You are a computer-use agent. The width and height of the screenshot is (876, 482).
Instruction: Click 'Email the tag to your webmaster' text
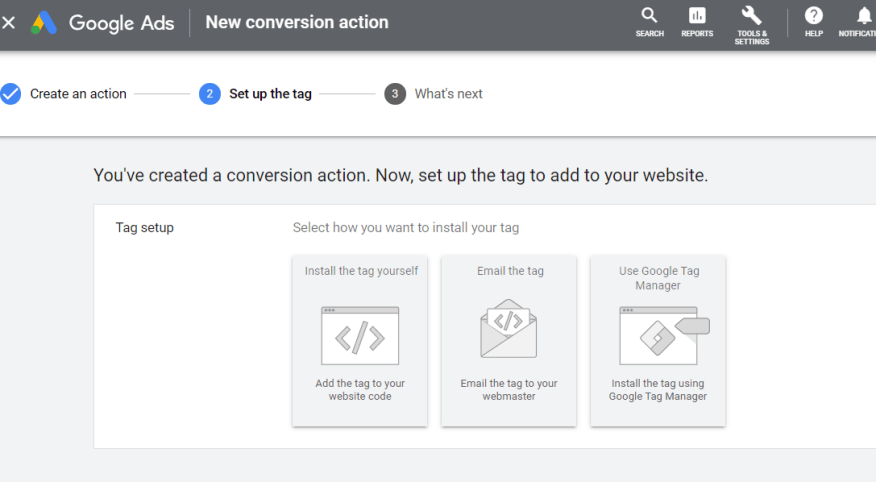(x=509, y=390)
